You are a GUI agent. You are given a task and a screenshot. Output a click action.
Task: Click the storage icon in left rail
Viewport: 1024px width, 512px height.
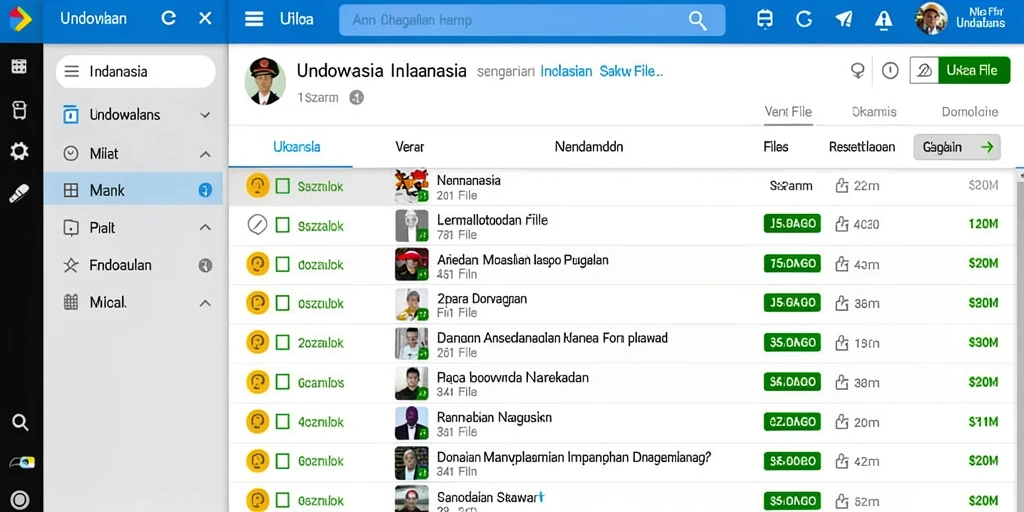click(19, 110)
